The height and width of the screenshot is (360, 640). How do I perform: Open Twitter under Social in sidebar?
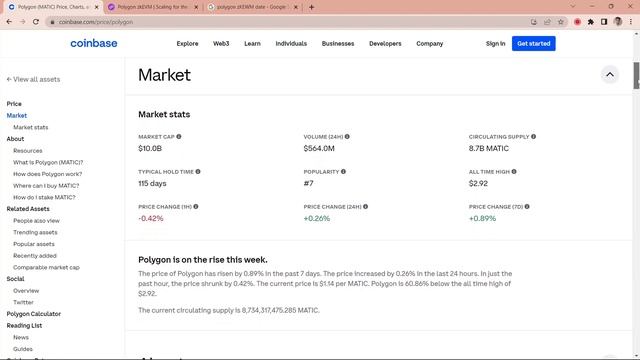[23, 302]
